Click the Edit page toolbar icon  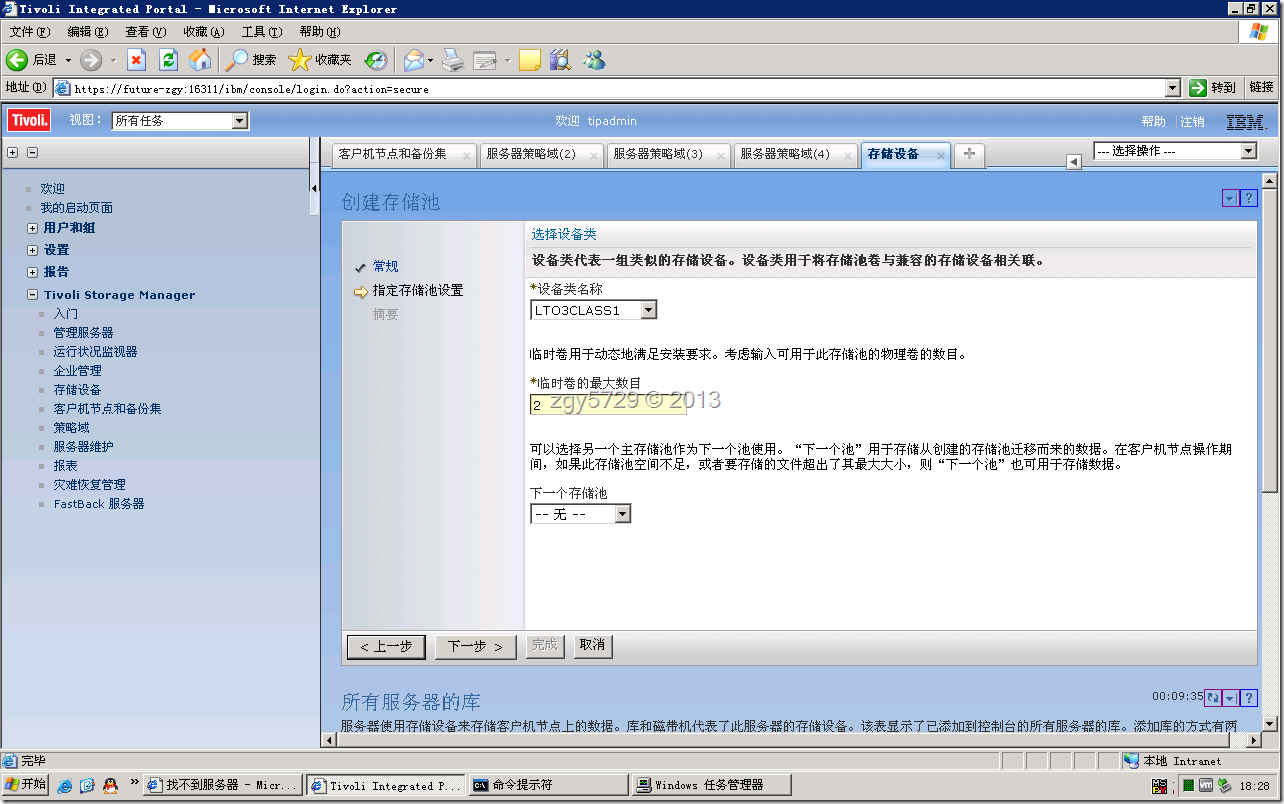tap(485, 60)
